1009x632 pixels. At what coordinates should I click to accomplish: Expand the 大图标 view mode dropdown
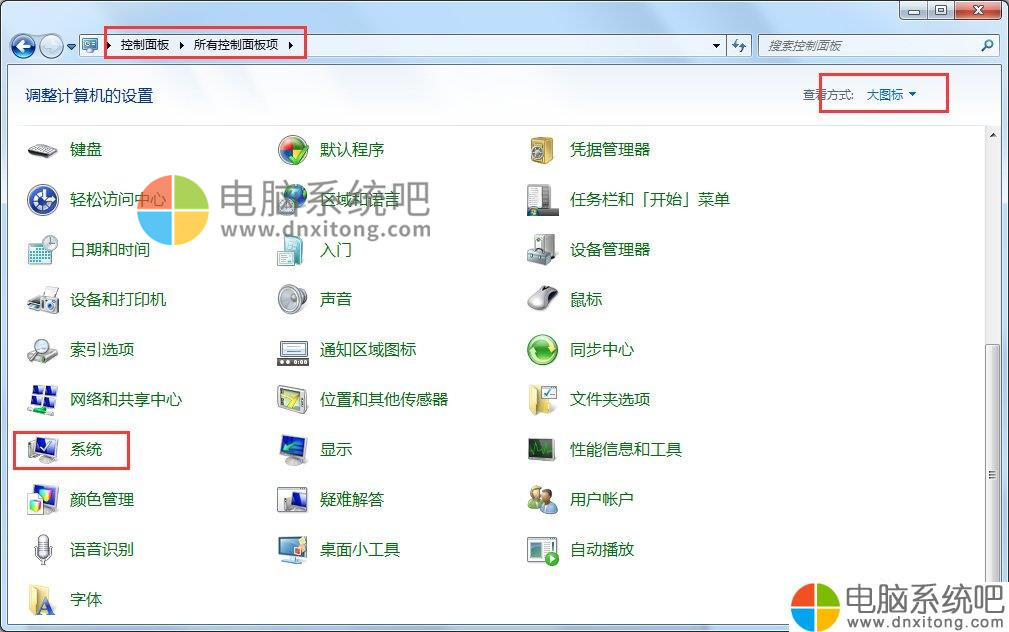891,95
